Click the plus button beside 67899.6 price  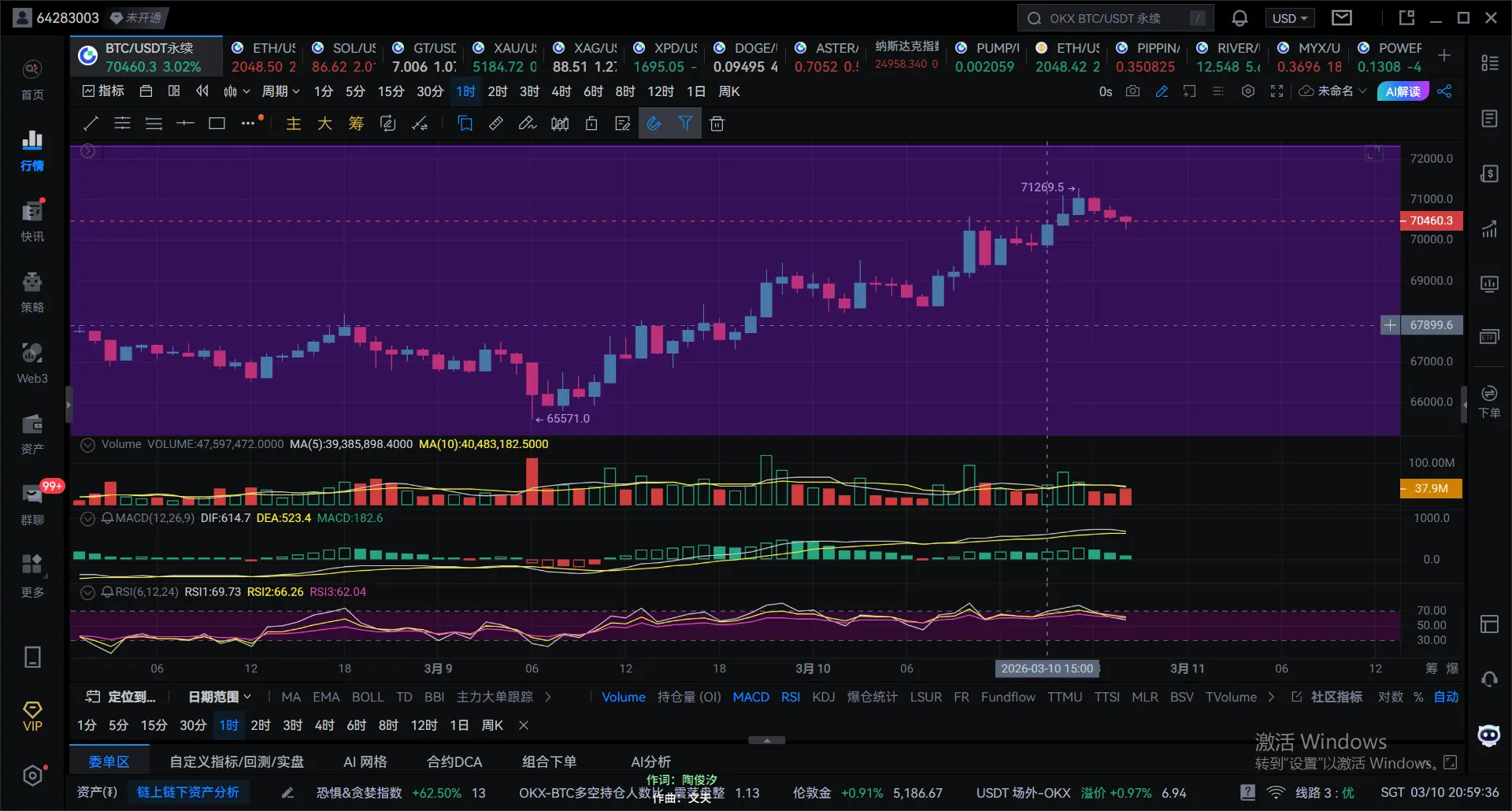[1390, 325]
